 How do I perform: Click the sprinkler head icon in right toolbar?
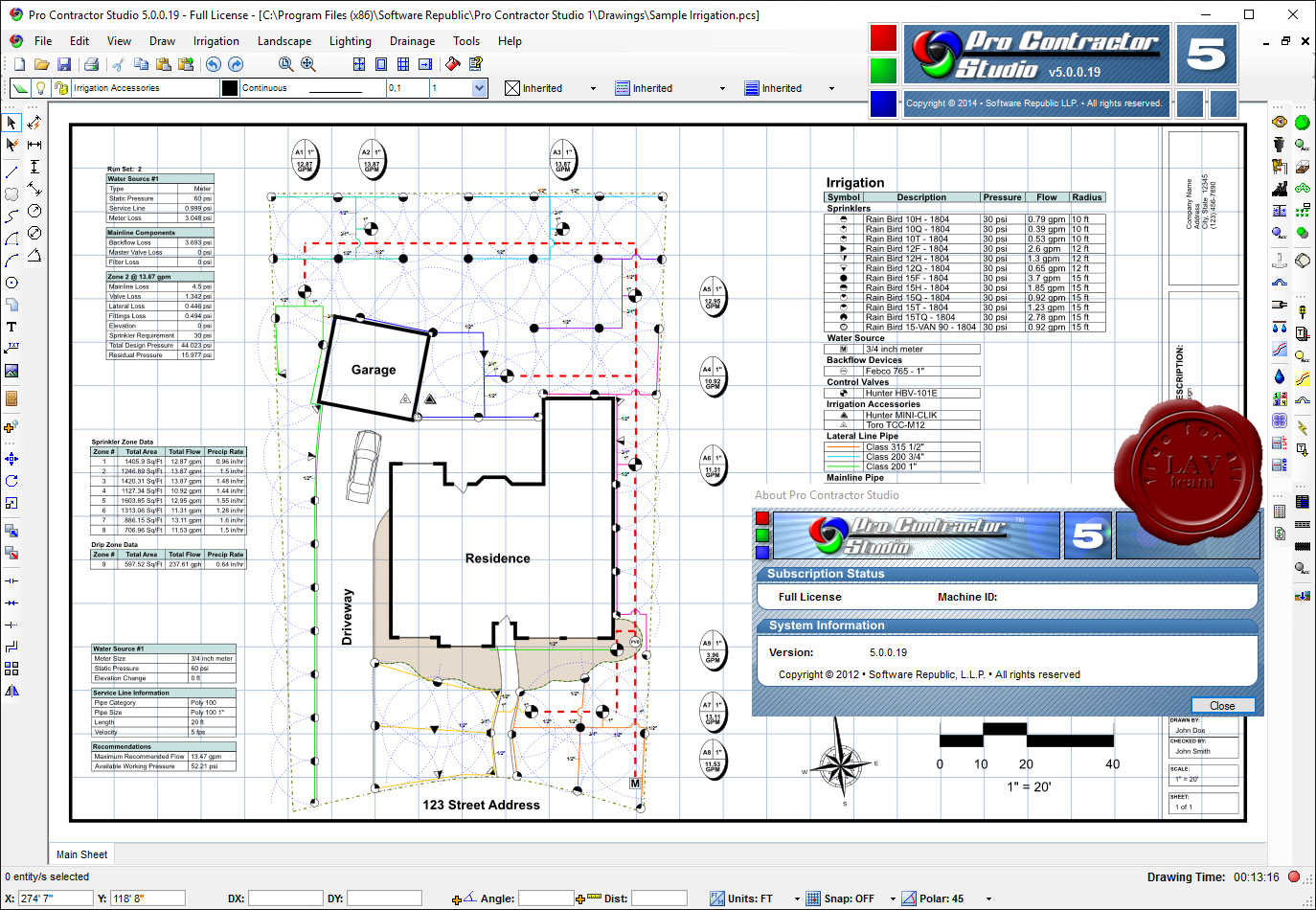tap(1279, 144)
